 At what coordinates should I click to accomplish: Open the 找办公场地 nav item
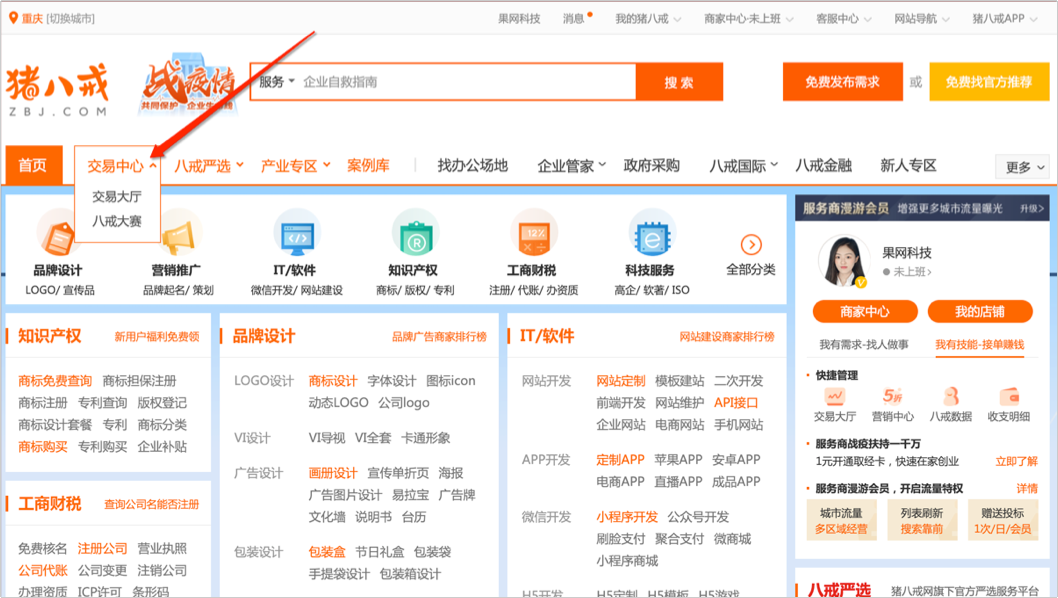[x=472, y=165]
